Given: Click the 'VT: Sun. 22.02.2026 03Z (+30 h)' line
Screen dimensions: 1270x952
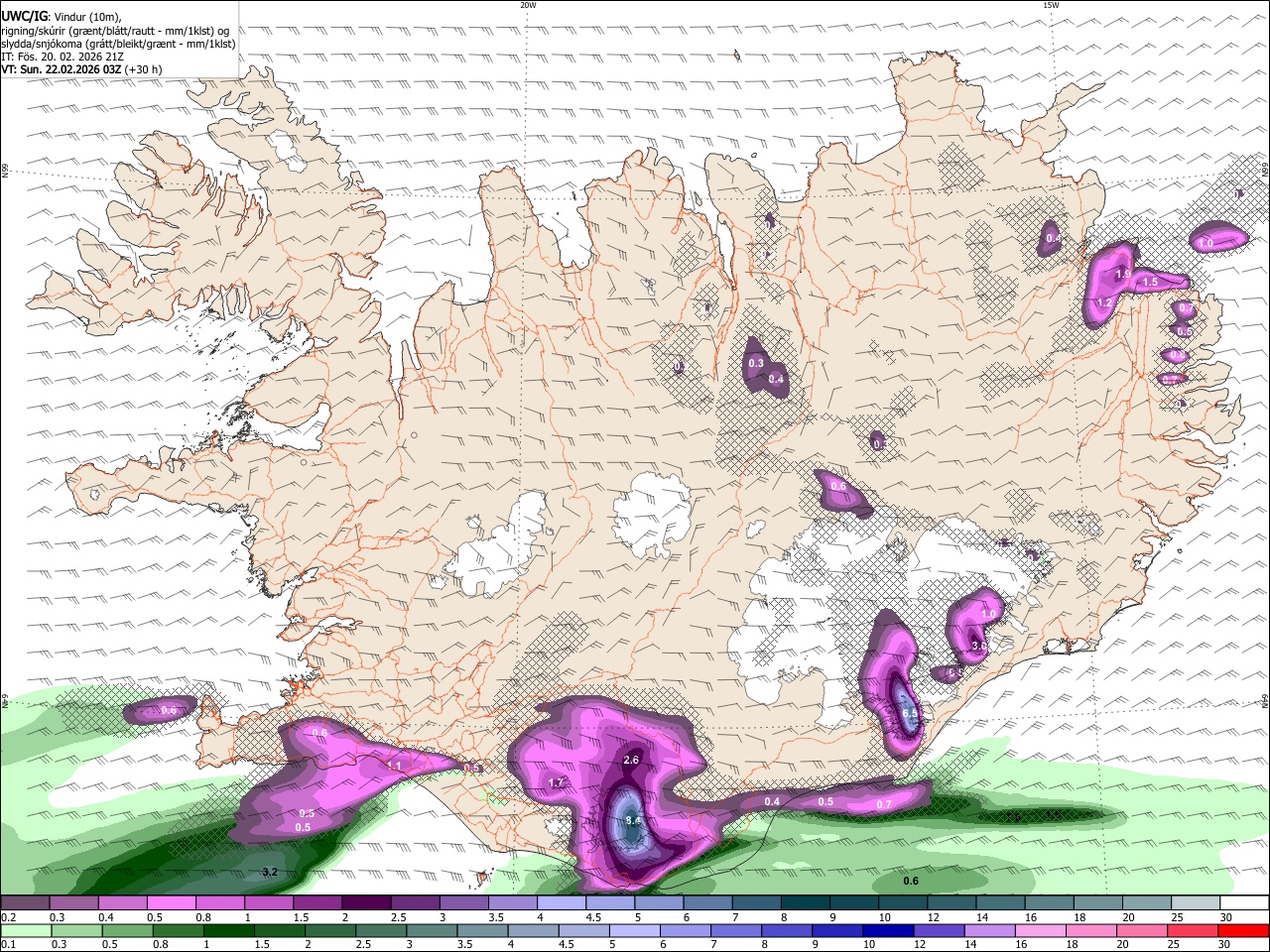Looking at the screenshot, I should coord(81,70).
